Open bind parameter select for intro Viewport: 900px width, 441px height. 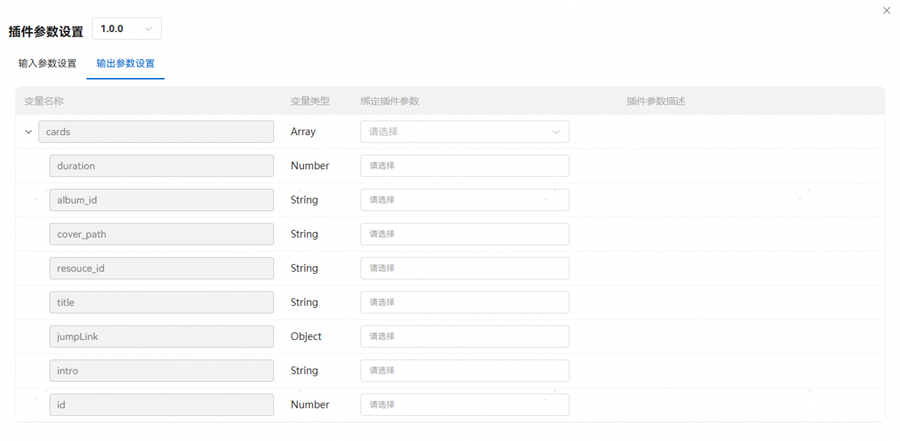tap(465, 371)
